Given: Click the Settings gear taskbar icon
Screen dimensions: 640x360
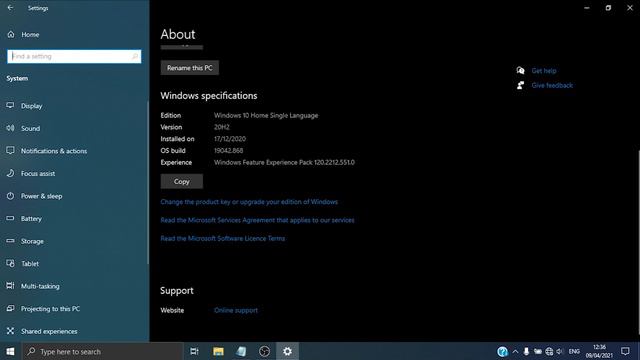Looking at the screenshot, I should (287, 351).
